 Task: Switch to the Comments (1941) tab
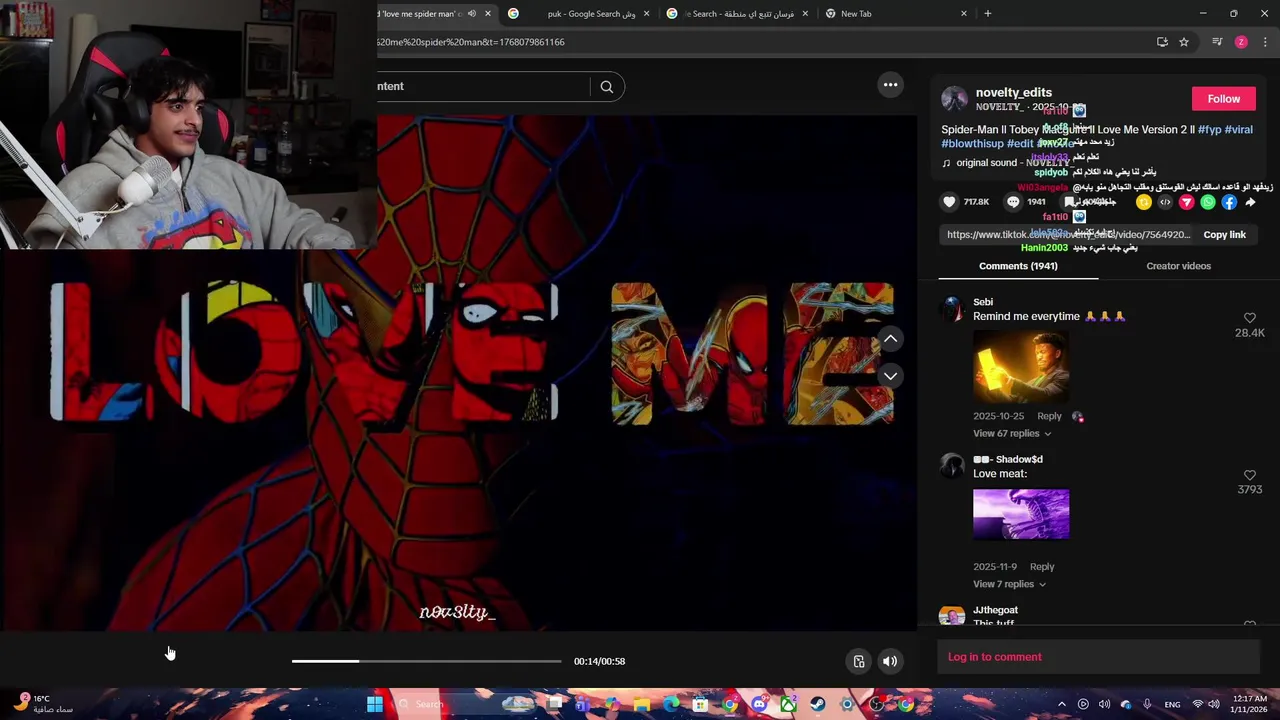point(1018,266)
